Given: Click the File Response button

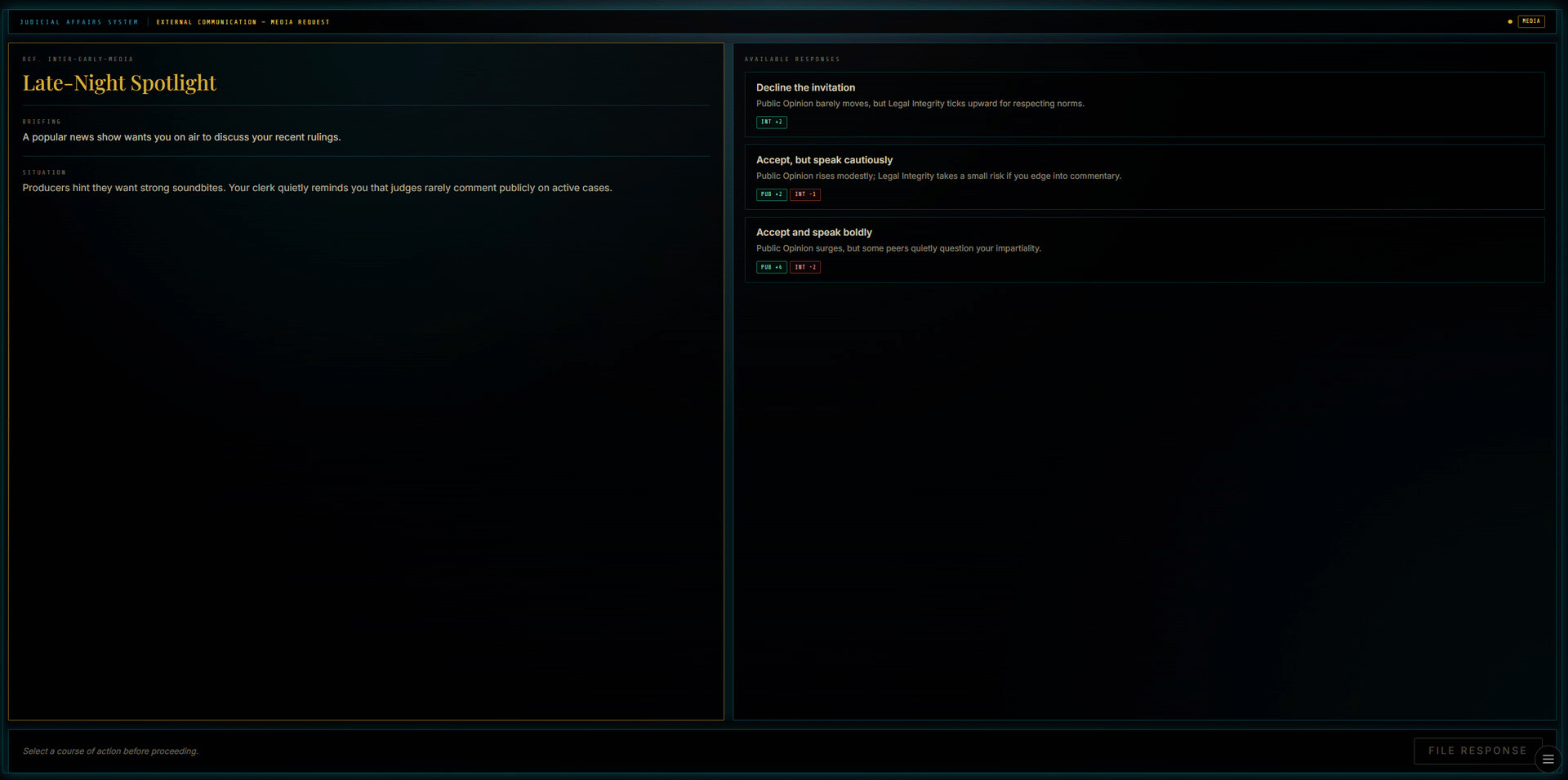Looking at the screenshot, I should (1477, 751).
